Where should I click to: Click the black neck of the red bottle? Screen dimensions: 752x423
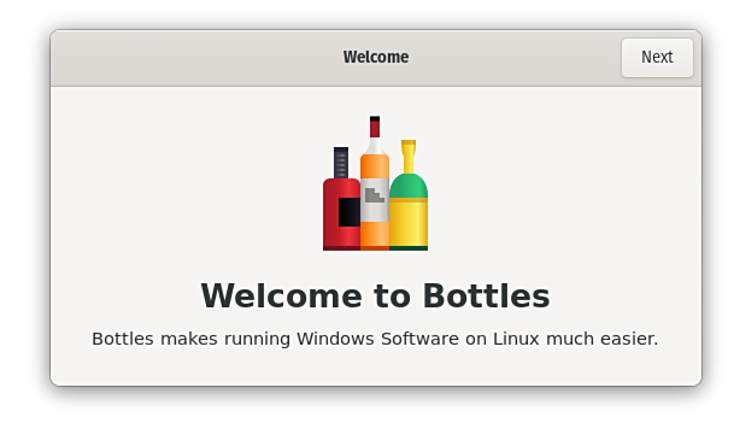coord(341,162)
